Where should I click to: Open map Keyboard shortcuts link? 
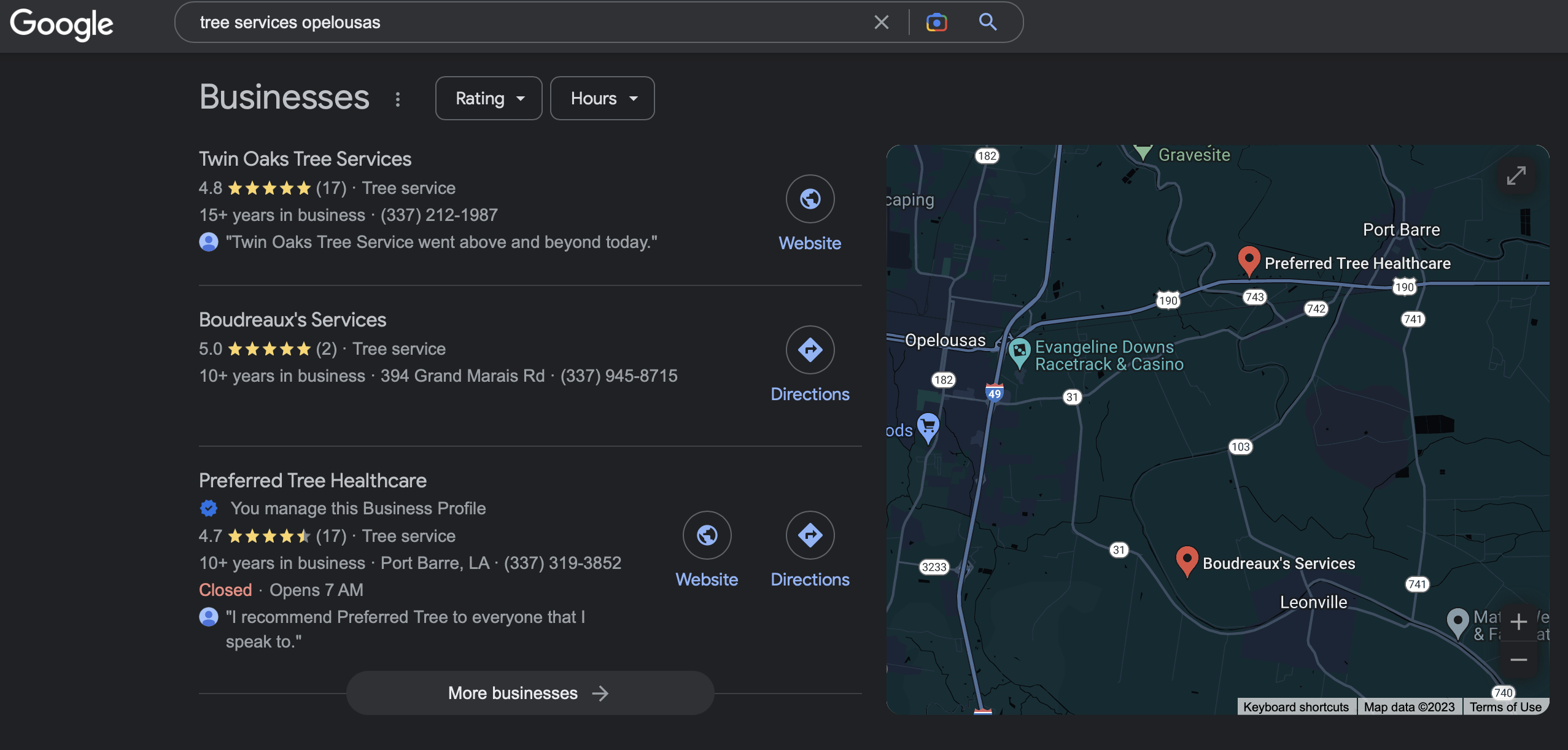pos(1295,707)
